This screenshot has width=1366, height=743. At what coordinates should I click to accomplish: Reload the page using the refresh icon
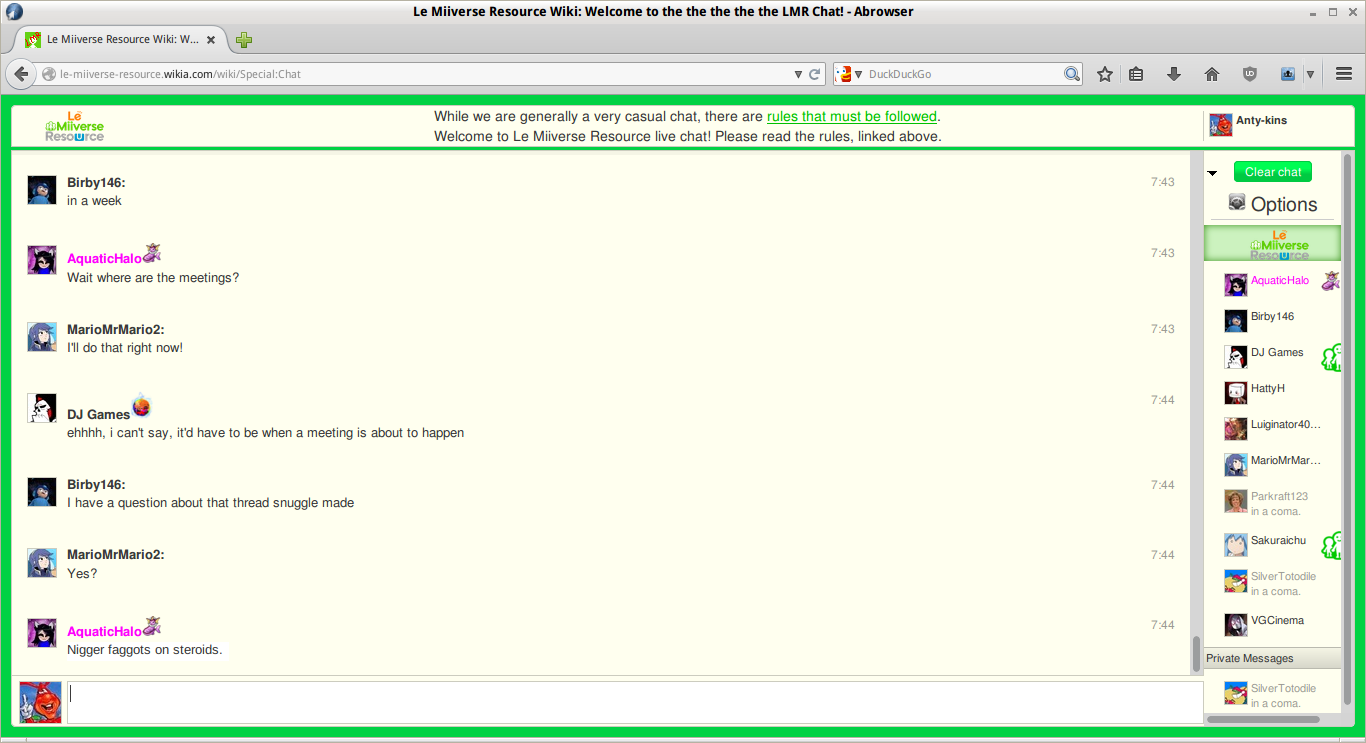[815, 74]
